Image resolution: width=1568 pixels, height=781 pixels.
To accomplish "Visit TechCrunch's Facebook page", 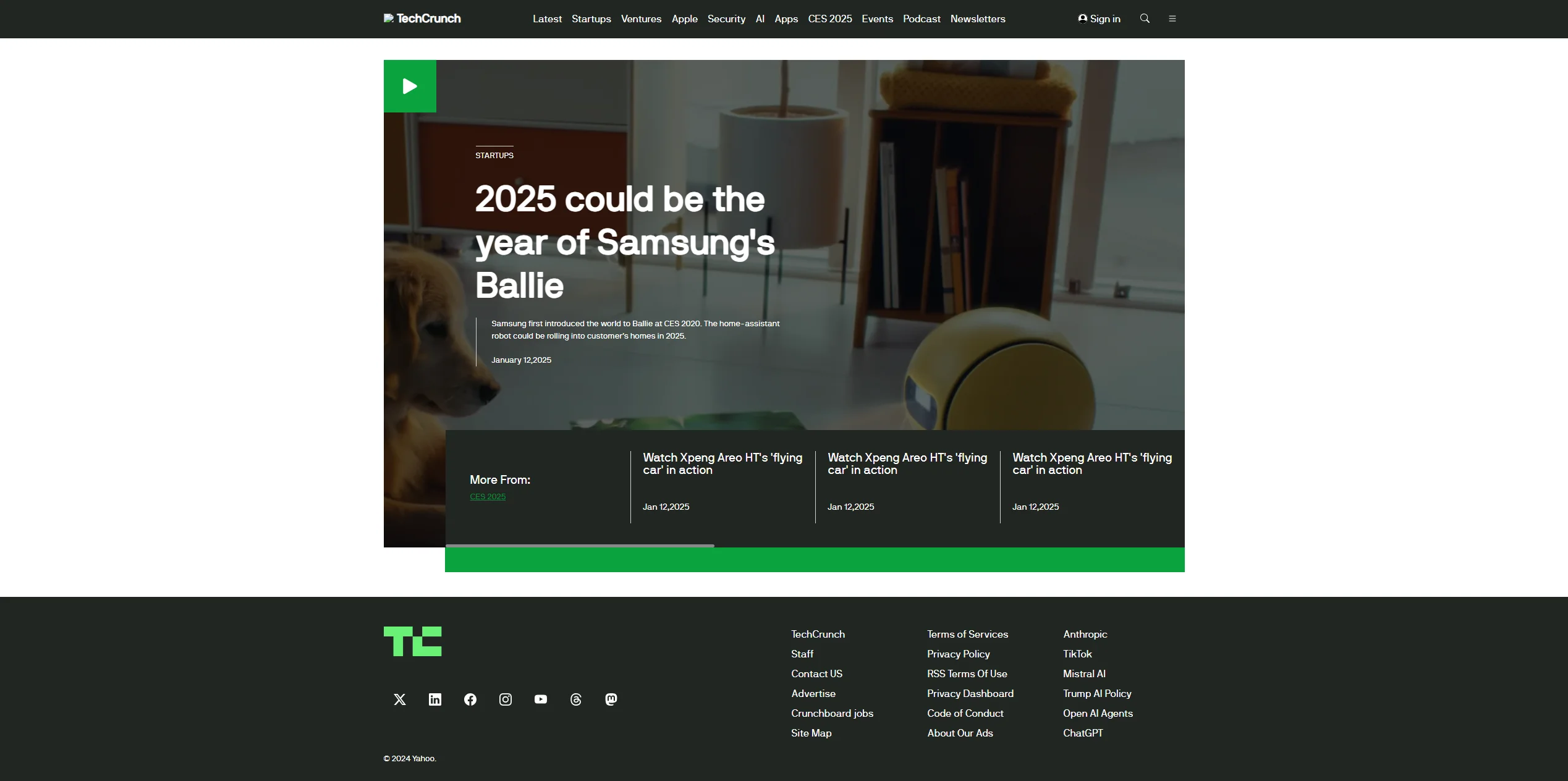I will click(470, 699).
